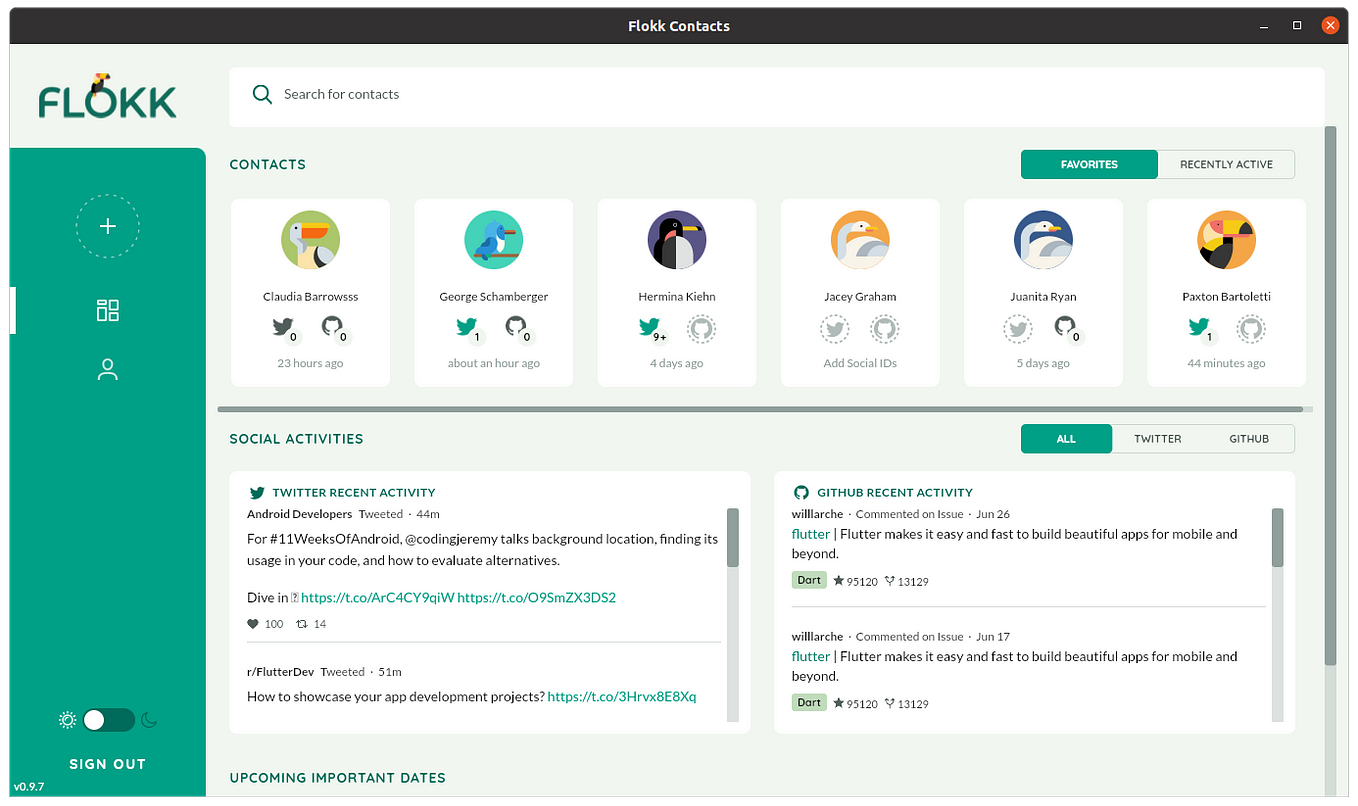Click the sun light-mode icon
The image size is (1358, 806).
(67, 720)
